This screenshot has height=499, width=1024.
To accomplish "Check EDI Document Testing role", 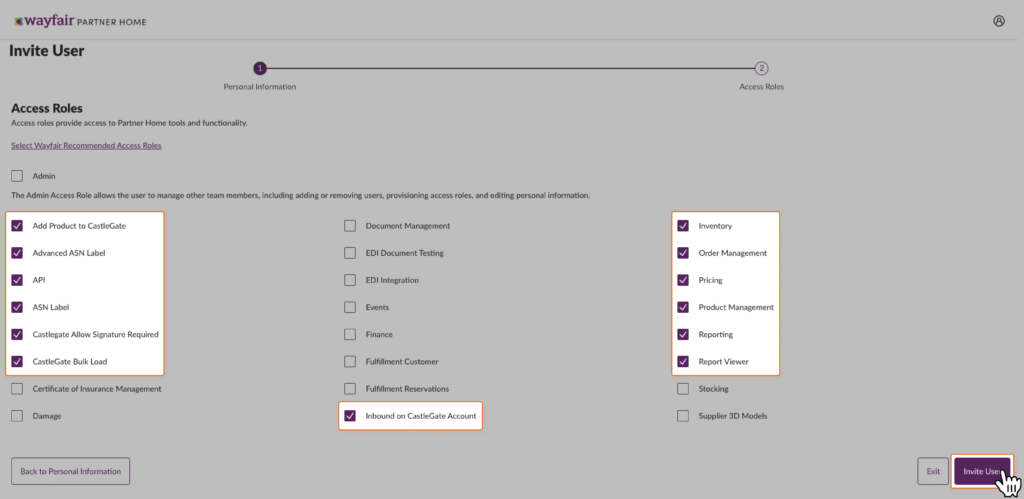I will (x=350, y=253).
